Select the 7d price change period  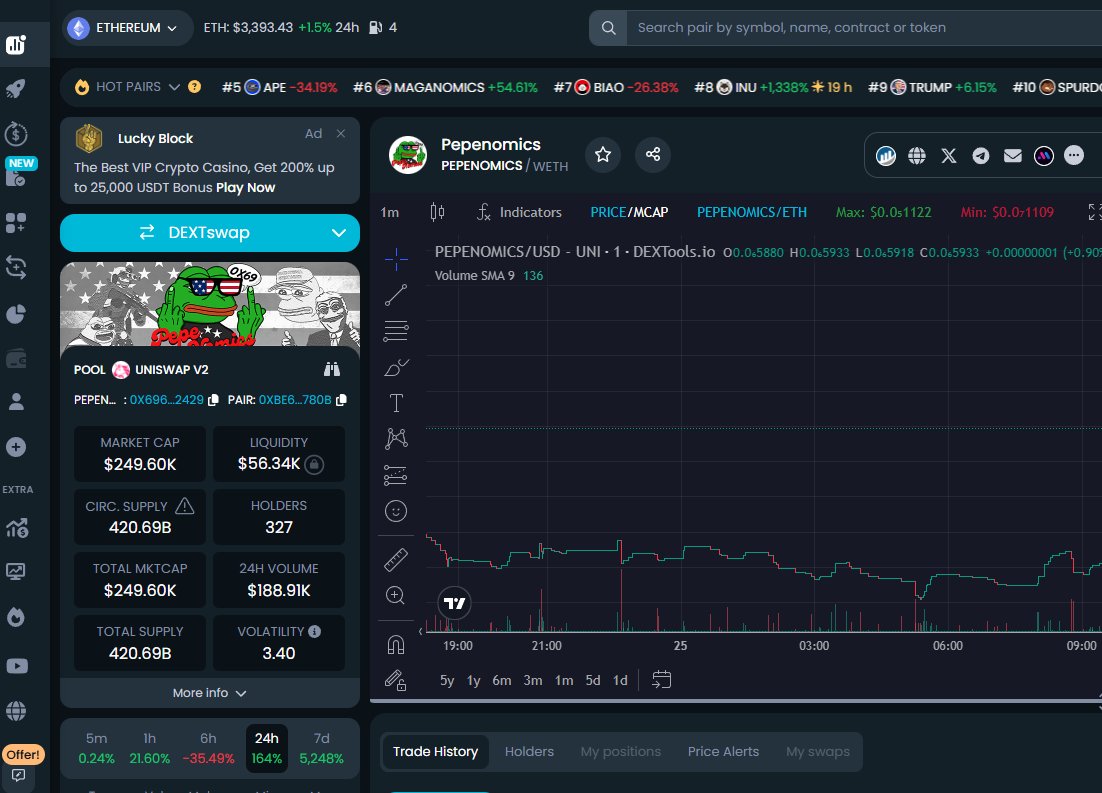click(x=321, y=748)
